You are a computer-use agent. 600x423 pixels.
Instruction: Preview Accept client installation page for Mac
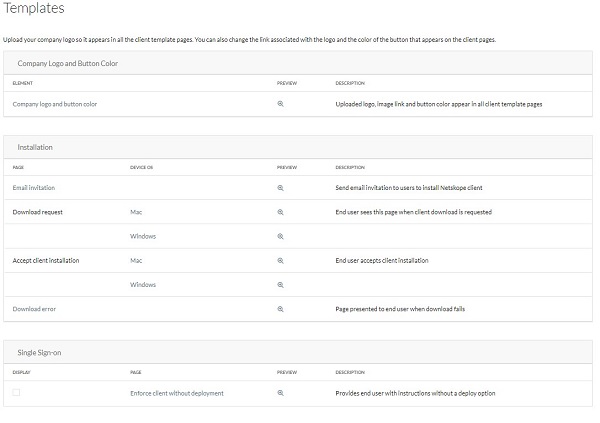281,260
